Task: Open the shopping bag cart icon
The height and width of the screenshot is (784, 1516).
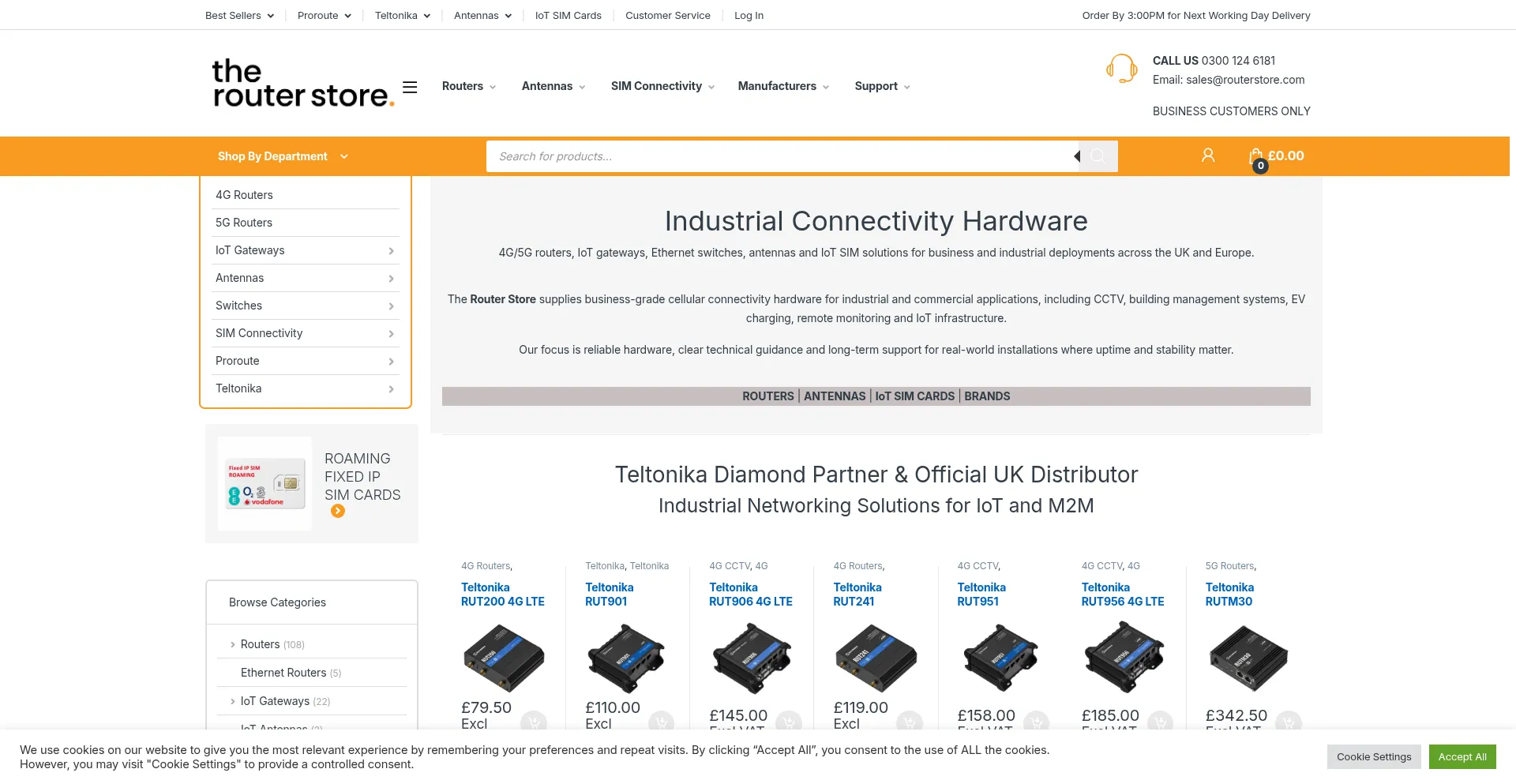Action: [x=1257, y=158]
